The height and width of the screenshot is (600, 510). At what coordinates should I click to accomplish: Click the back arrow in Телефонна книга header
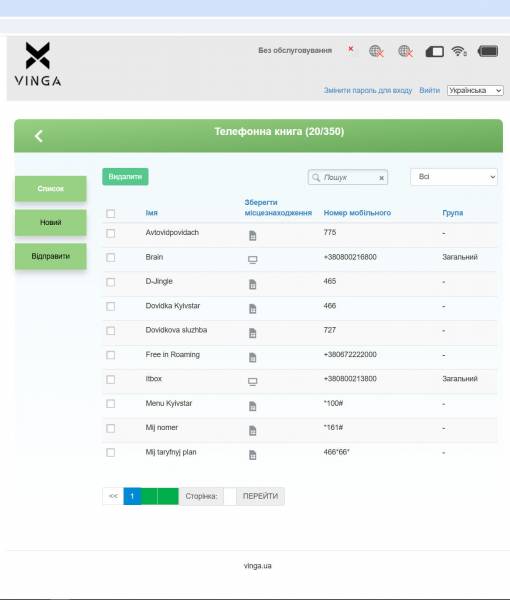(39, 136)
